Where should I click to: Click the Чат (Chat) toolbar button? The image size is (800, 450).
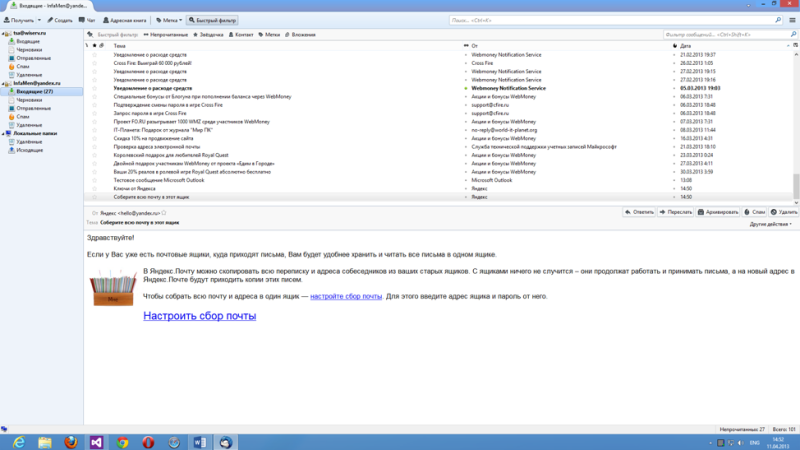[90, 19]
